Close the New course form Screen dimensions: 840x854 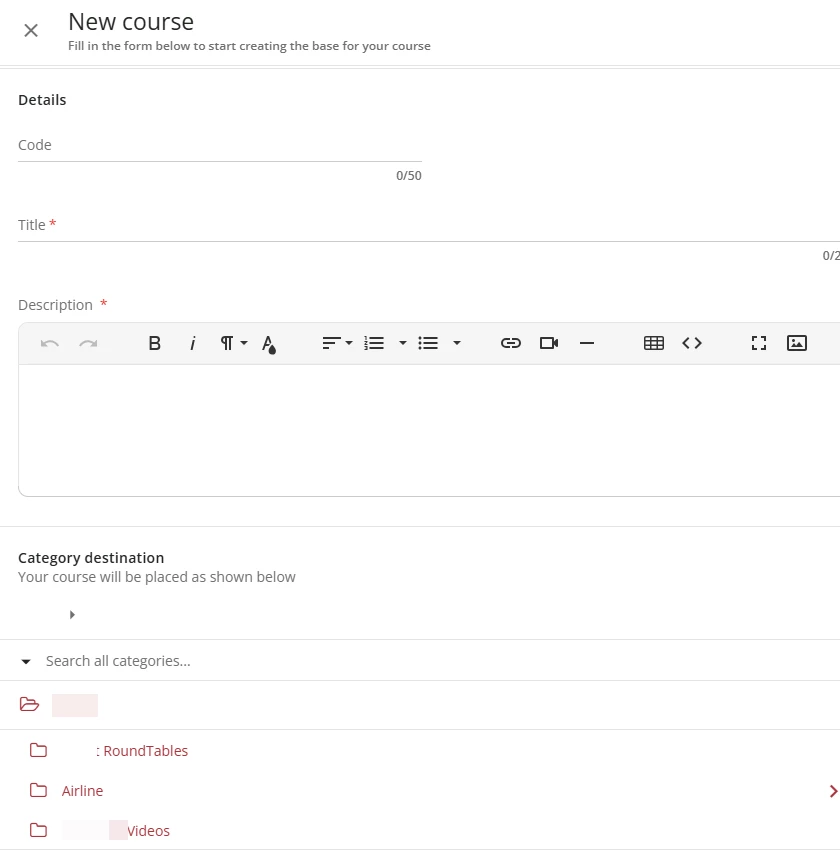[31, 30]
